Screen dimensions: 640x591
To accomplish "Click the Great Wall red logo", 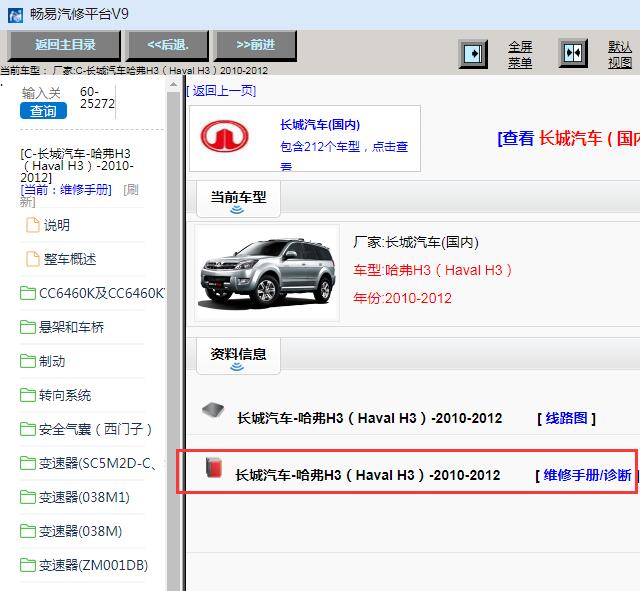I will [224, 136].
